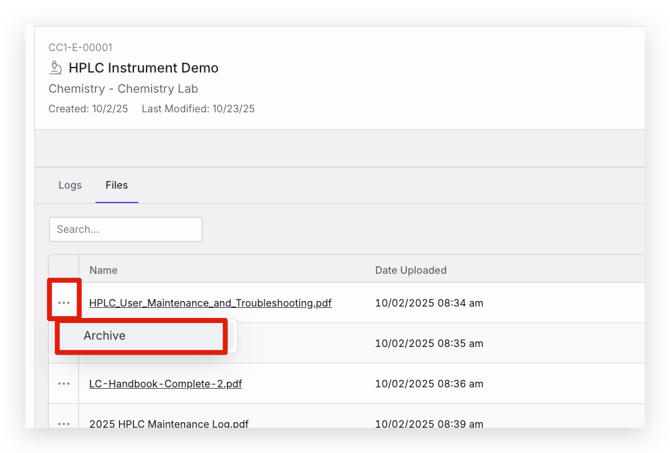This screenshot has height=453, width=670.
Task: Select the 08:35 am upload date cell
Action: tap(429, 343)
